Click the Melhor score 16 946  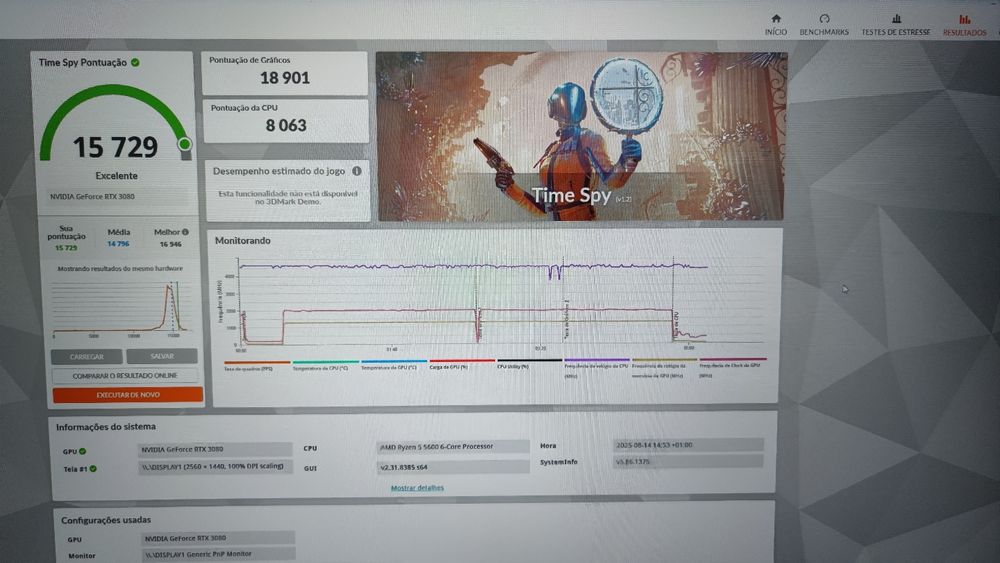(170, 244)
